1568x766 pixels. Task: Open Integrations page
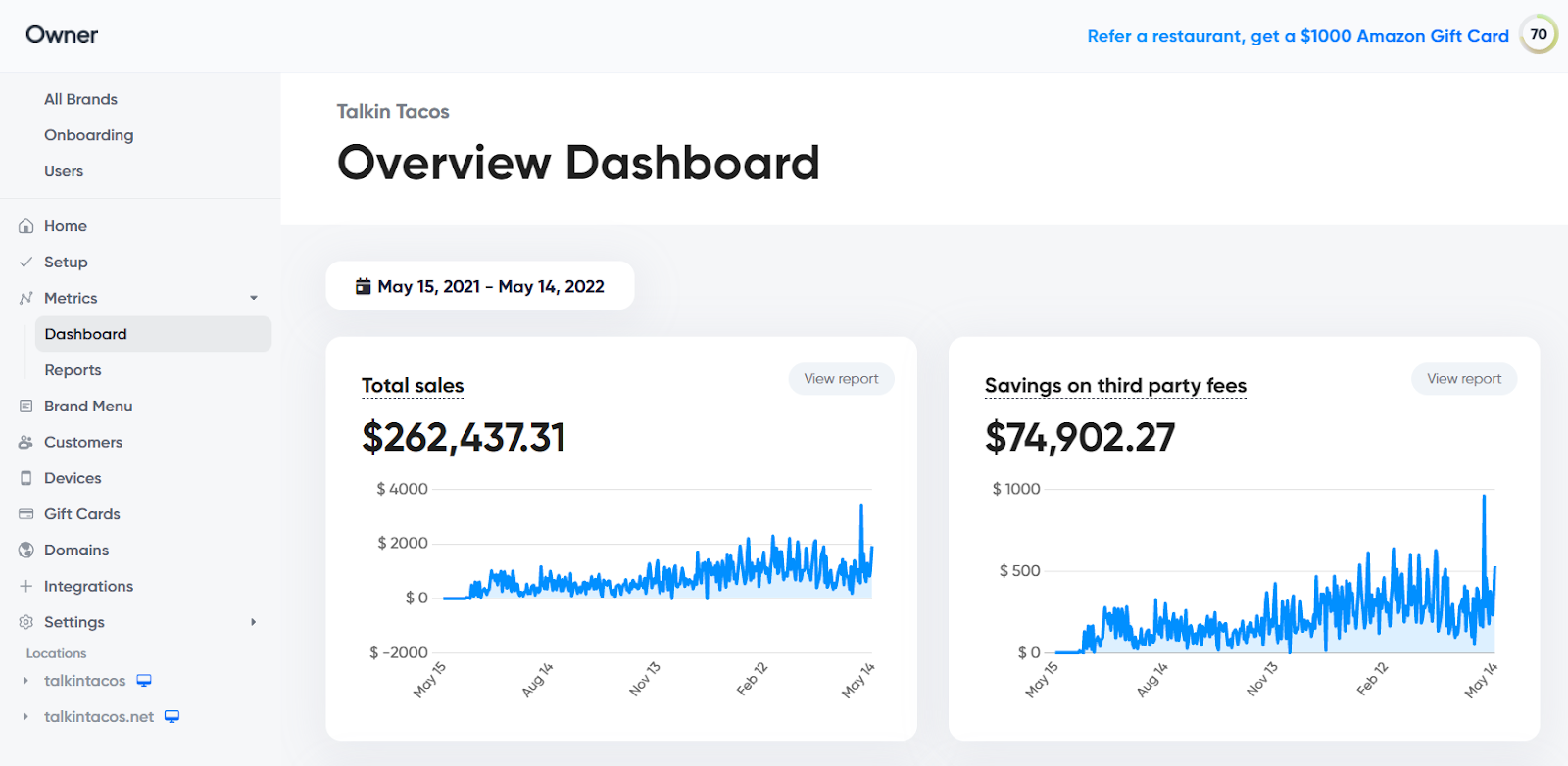(88, 586)
